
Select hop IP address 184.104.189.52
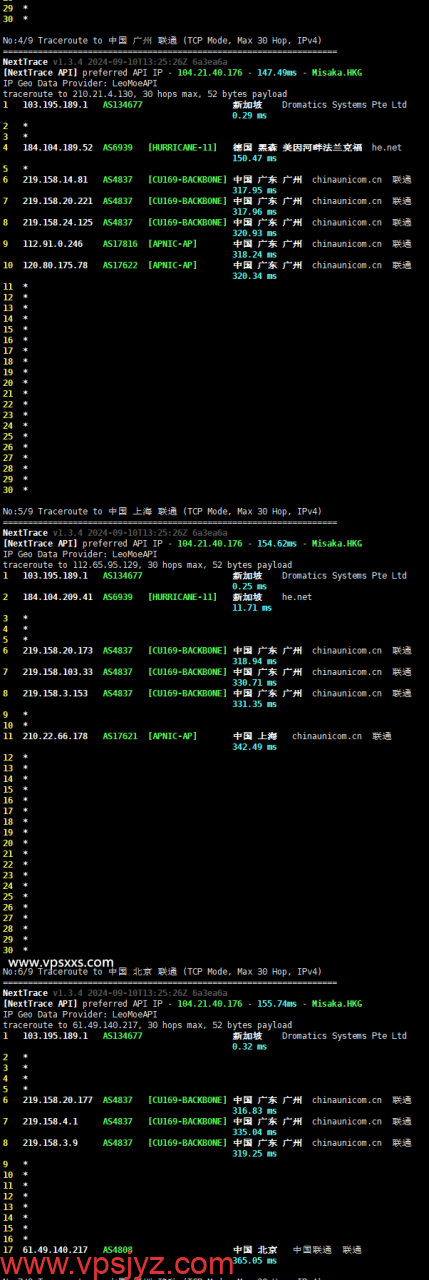click(x=58, y=147)
